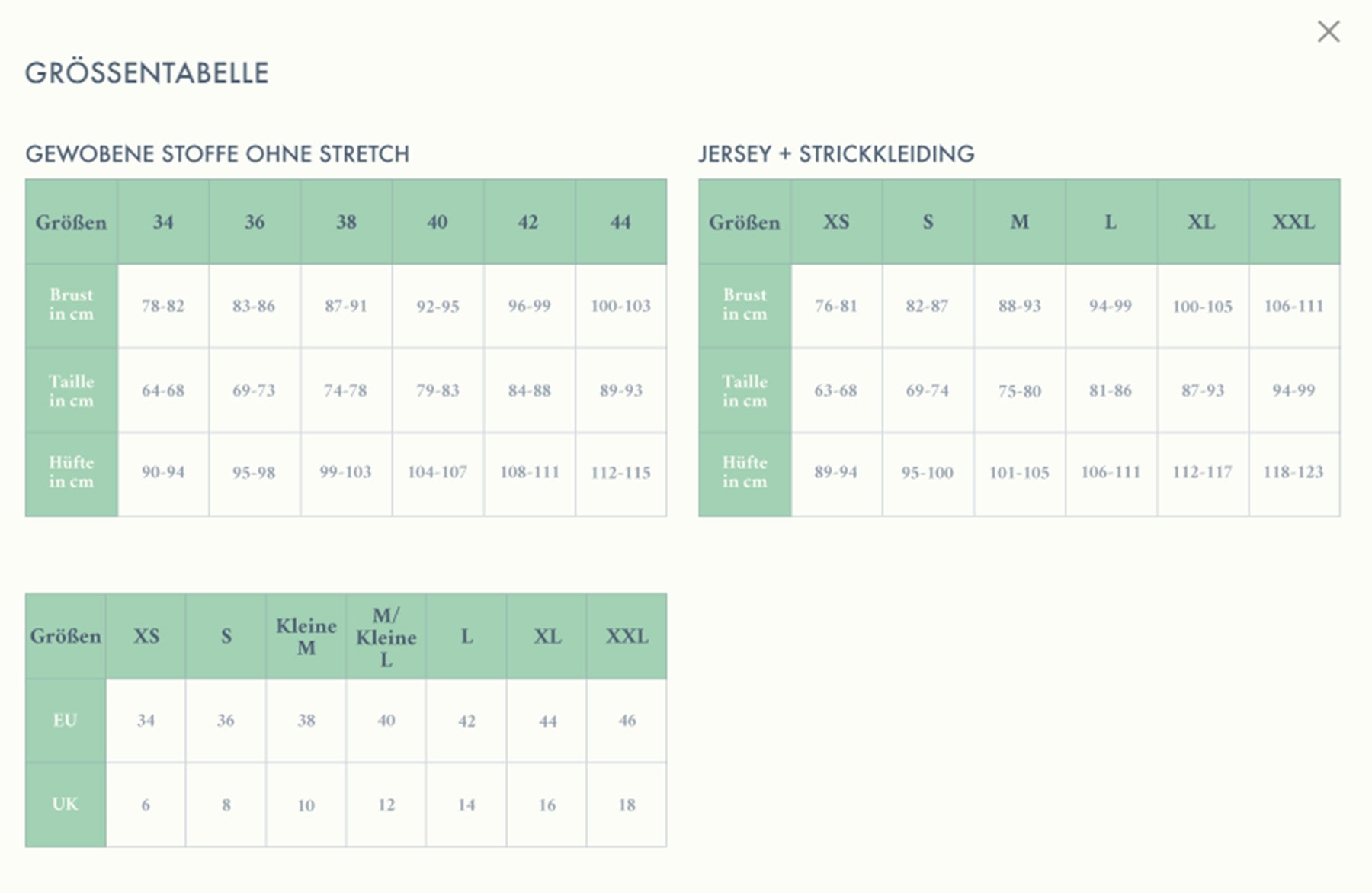Select the UK row label
Viewport: 1372px width, 893px height.
66,804
